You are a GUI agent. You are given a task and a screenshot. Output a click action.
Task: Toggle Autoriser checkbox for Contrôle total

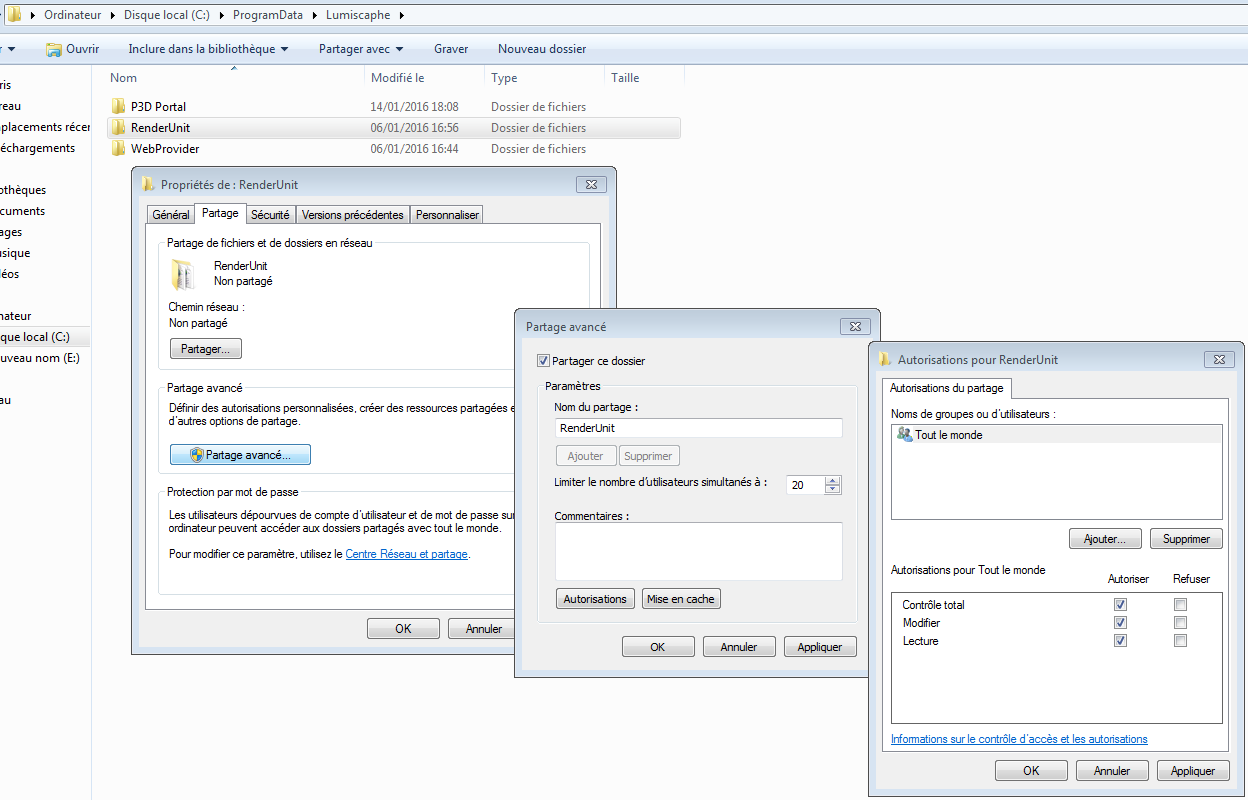coord(1120,605)
